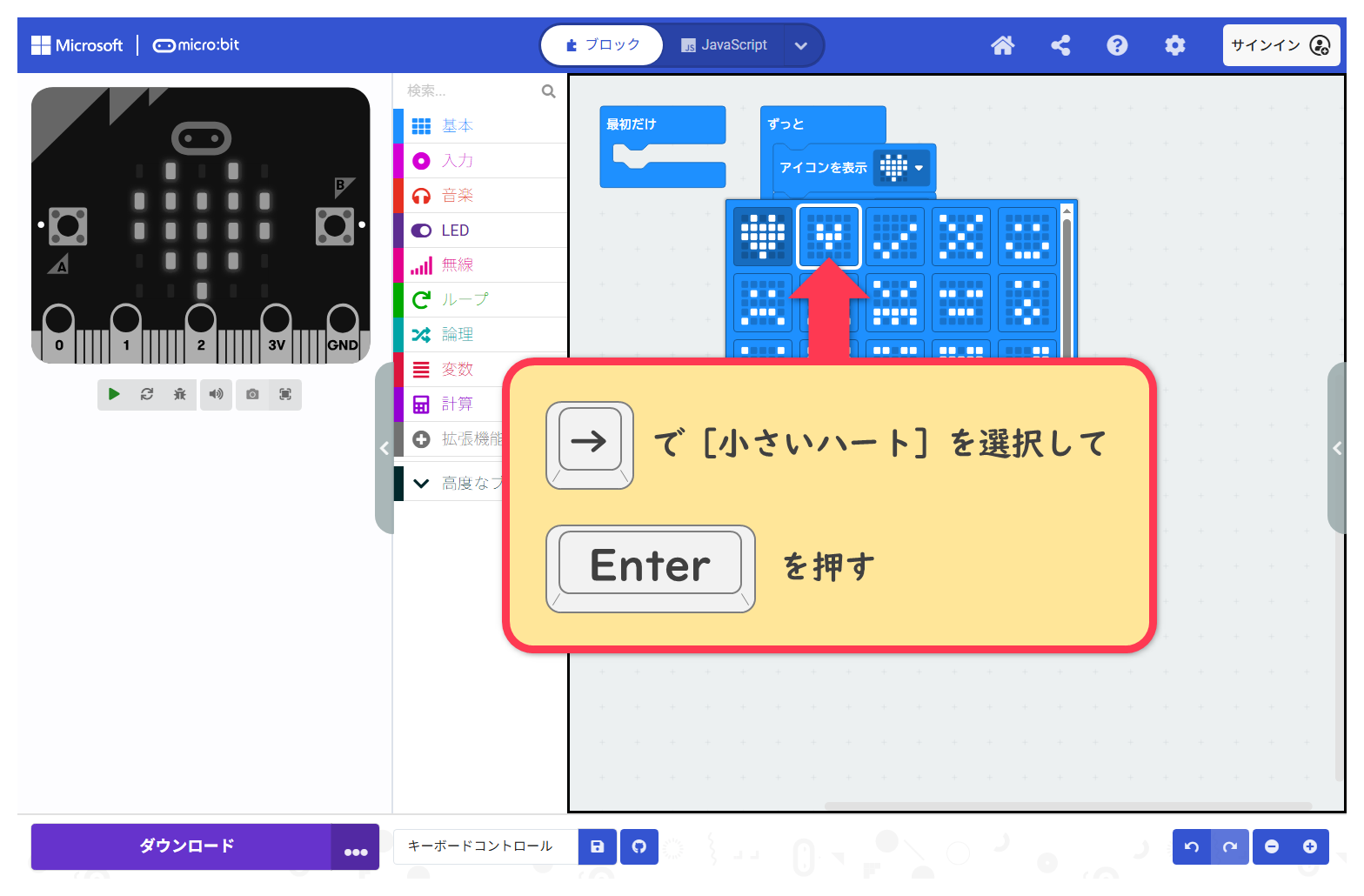Select the small heart icon thumbnail
1364x896 pixels.
(x=829, y=237)
